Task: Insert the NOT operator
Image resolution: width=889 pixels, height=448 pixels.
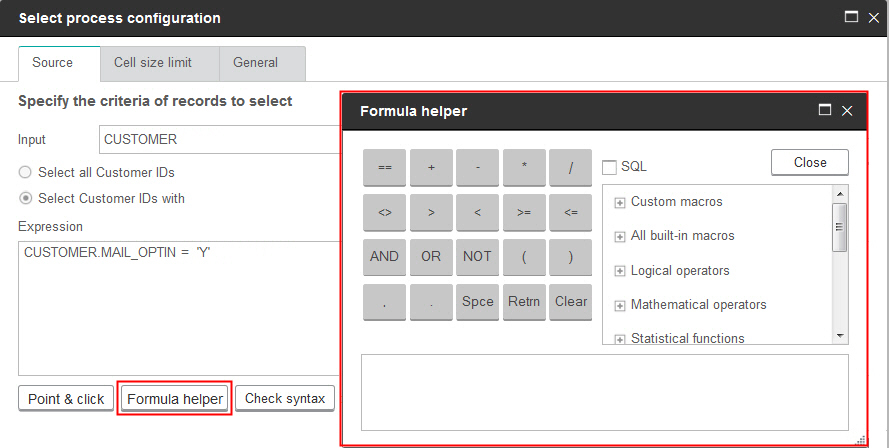Action: click(478, 256)
